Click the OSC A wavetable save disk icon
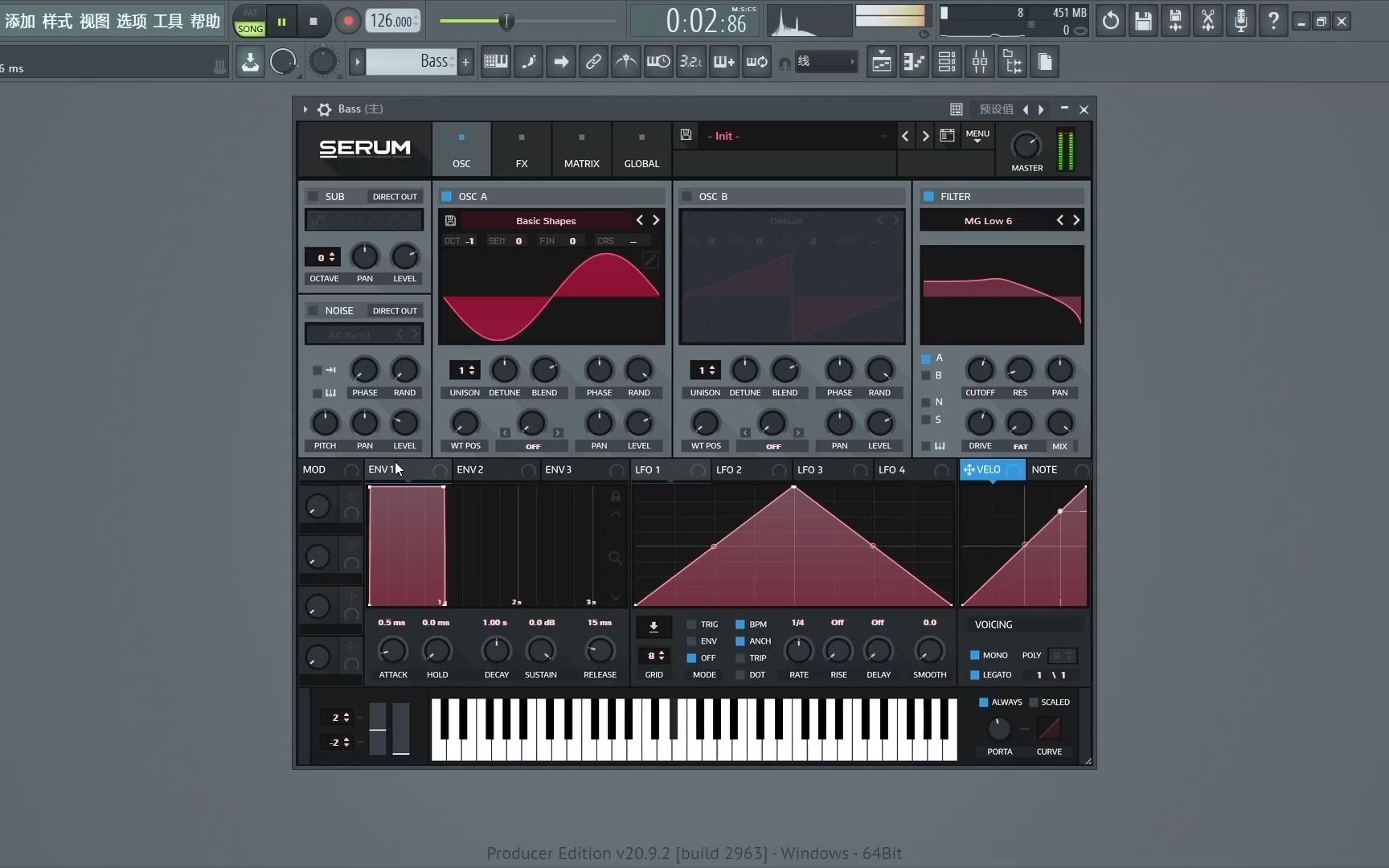The image size is (1389, 868). 450,220
